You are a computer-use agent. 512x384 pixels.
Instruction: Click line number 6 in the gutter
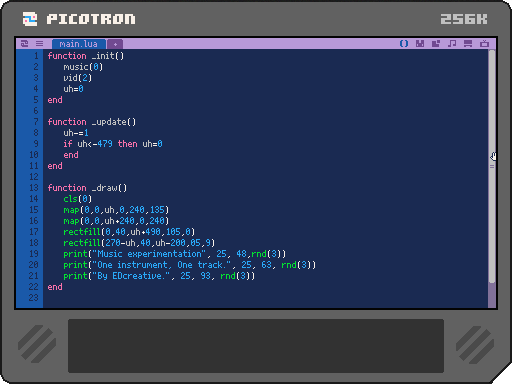tap(36, 111)
